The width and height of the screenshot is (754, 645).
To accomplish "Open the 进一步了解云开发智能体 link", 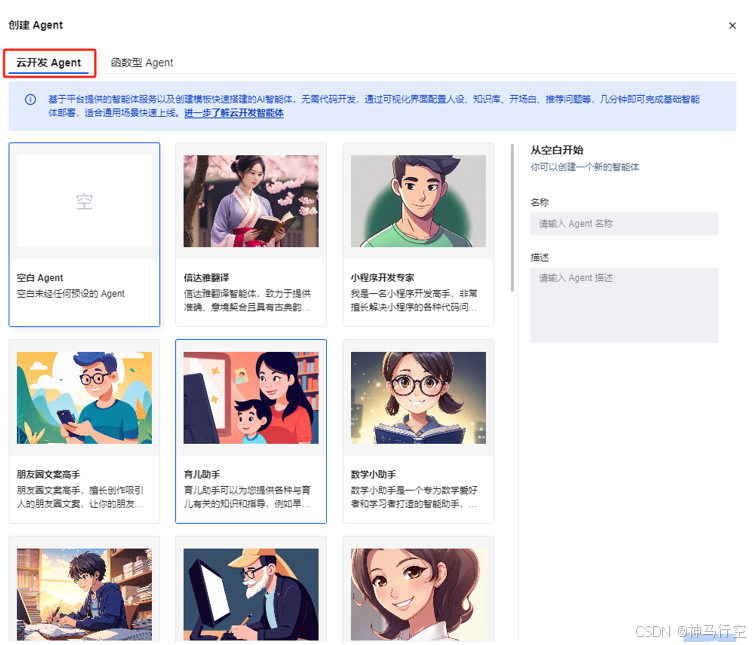I will point(234,113).
